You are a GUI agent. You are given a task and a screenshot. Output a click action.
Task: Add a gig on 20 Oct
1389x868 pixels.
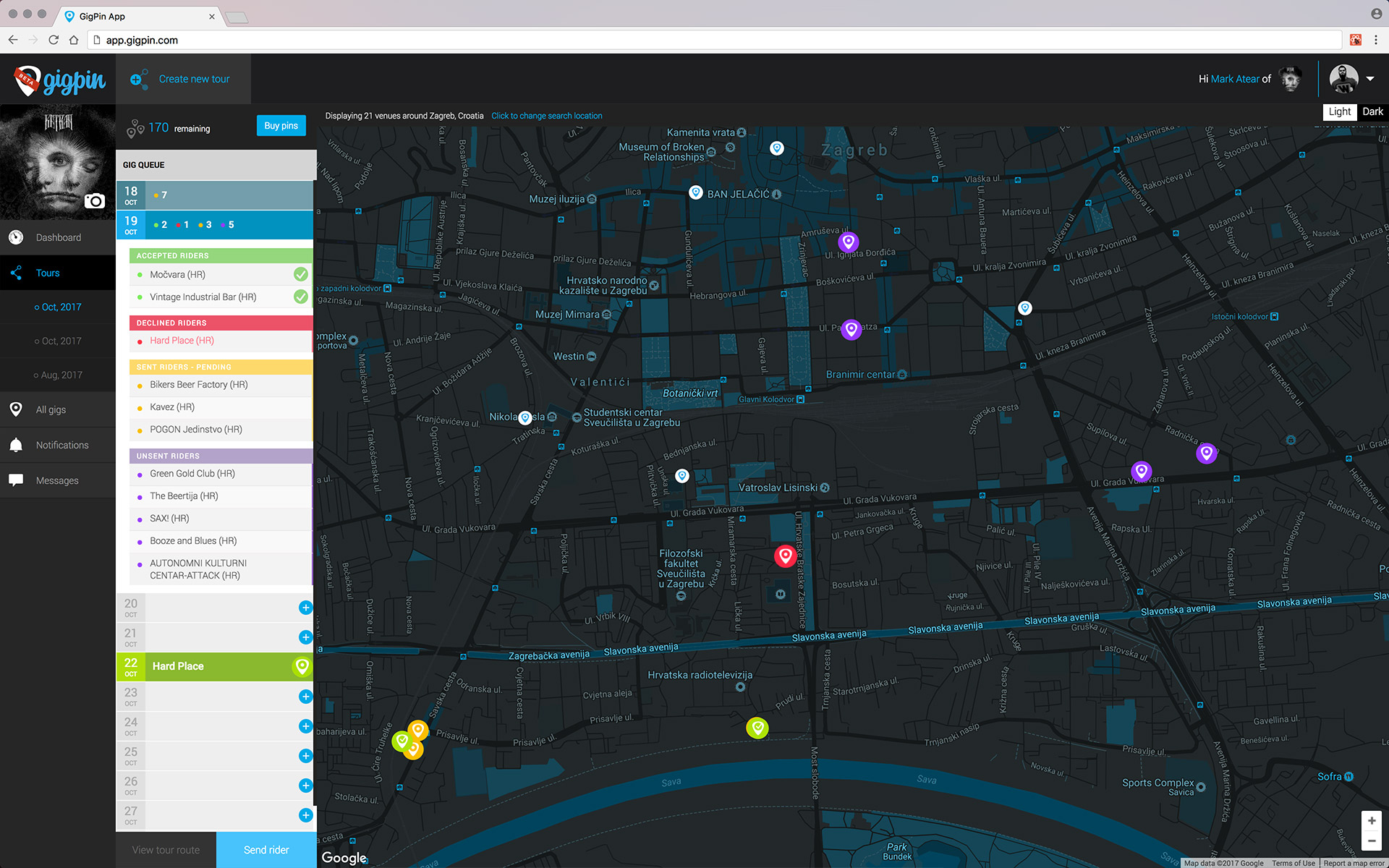pyautogui.click(x=305, y=608)
